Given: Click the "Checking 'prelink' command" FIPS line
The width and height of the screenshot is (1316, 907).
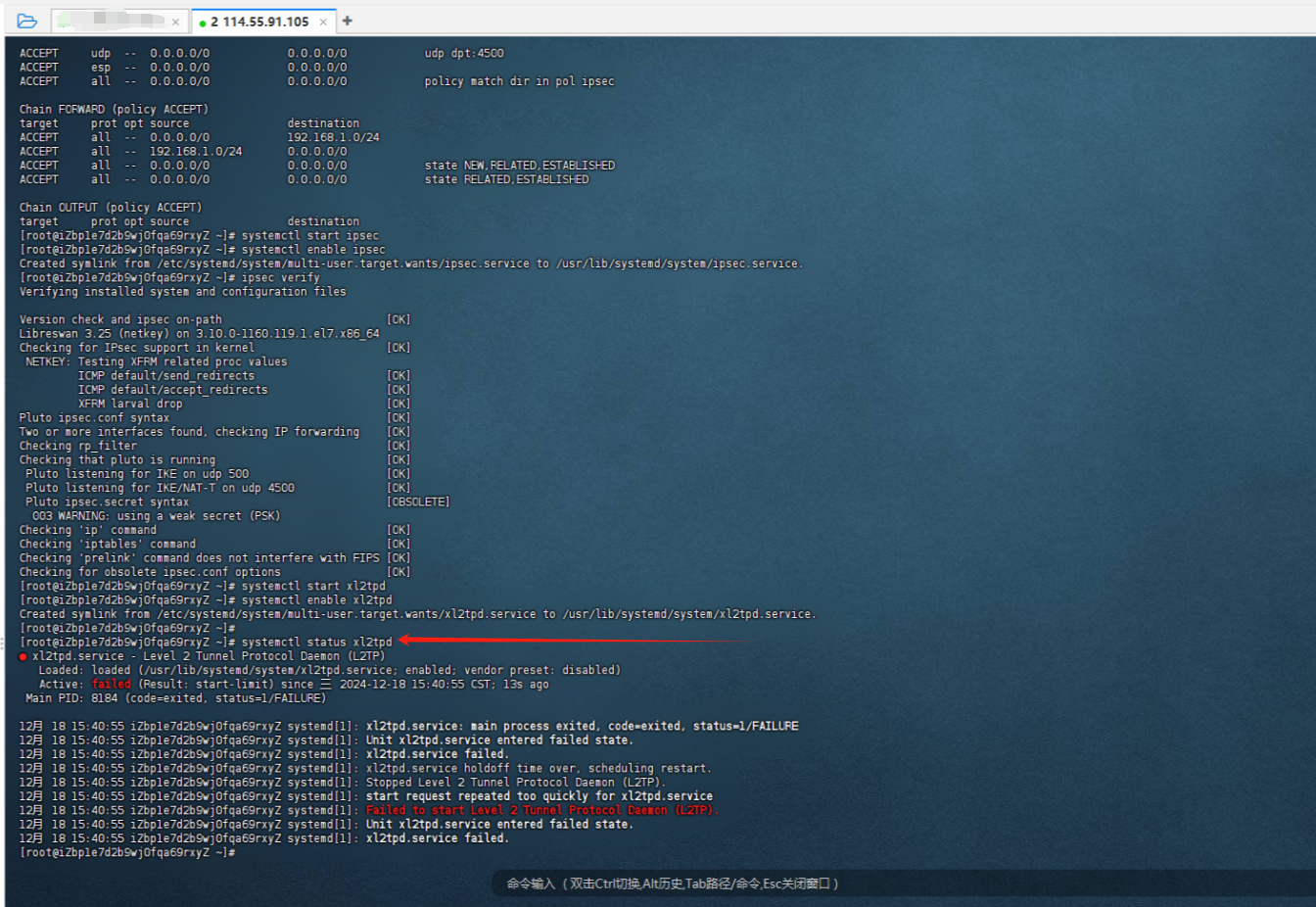Looking at the screenshot, I should pyautogui.click(x=199, y=558).
